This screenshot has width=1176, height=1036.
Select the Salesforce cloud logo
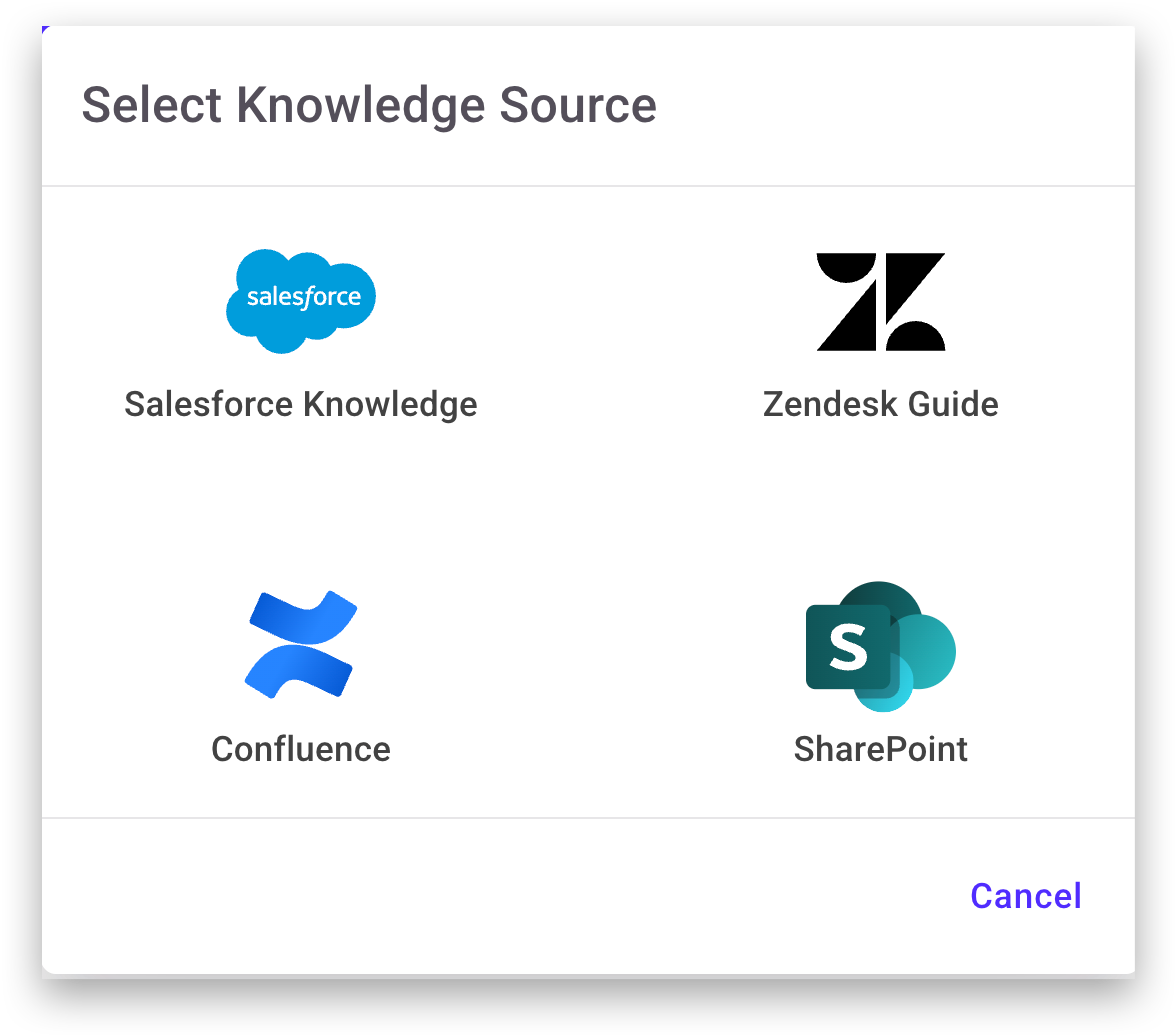(300, 300)
